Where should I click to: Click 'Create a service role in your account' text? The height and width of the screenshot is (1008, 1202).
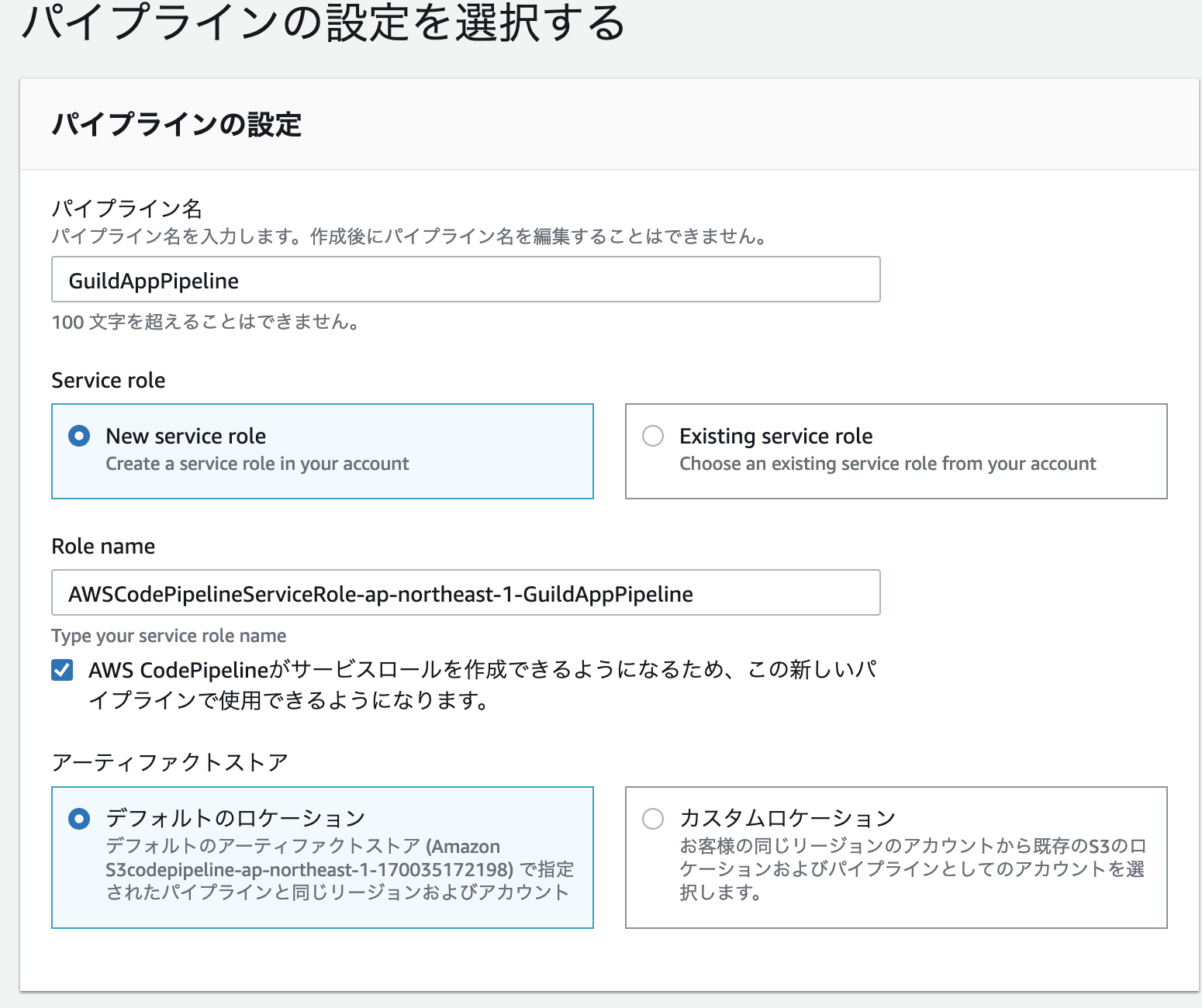click(257, 464)
